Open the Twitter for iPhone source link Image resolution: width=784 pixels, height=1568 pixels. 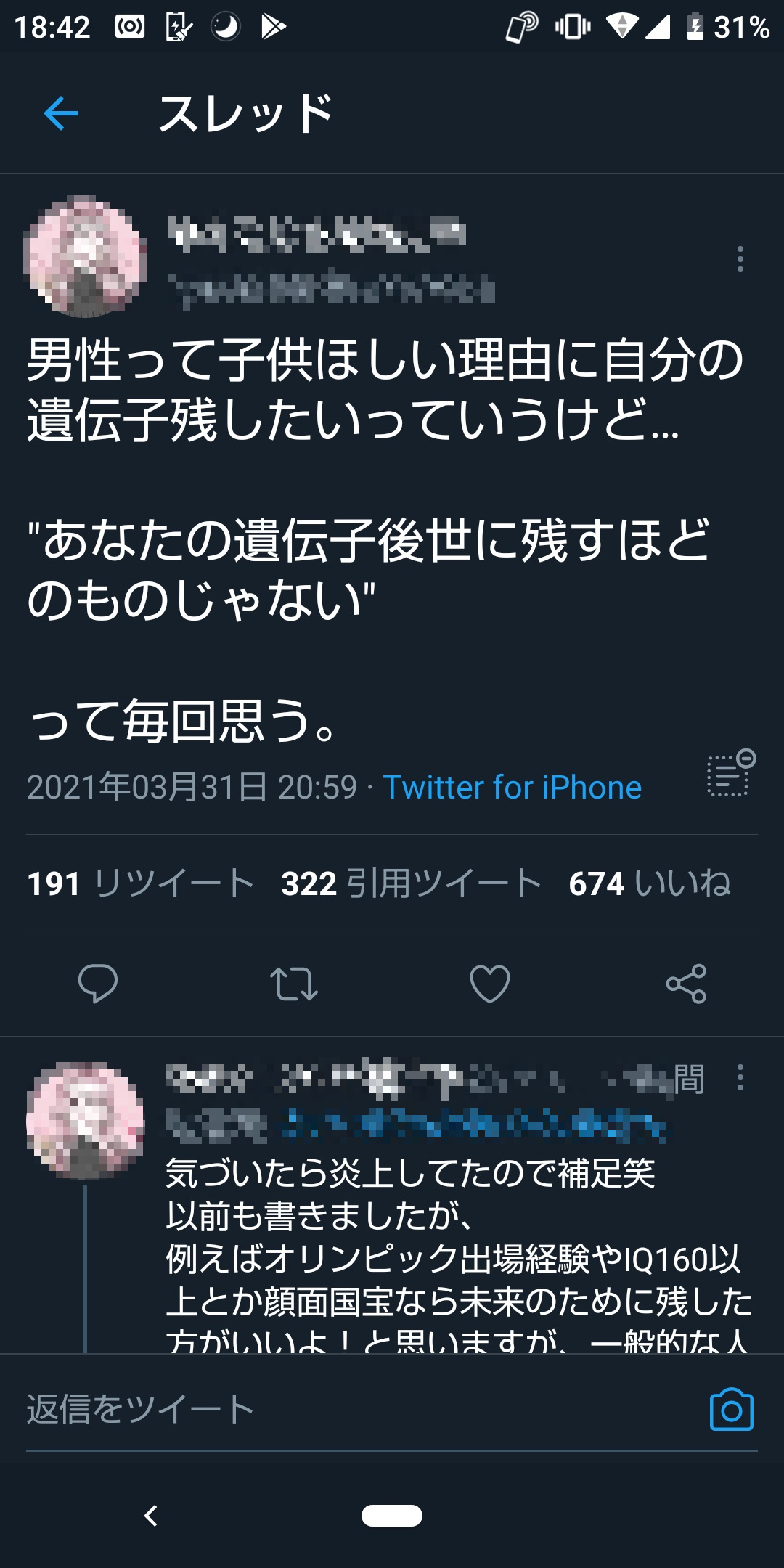513,788
